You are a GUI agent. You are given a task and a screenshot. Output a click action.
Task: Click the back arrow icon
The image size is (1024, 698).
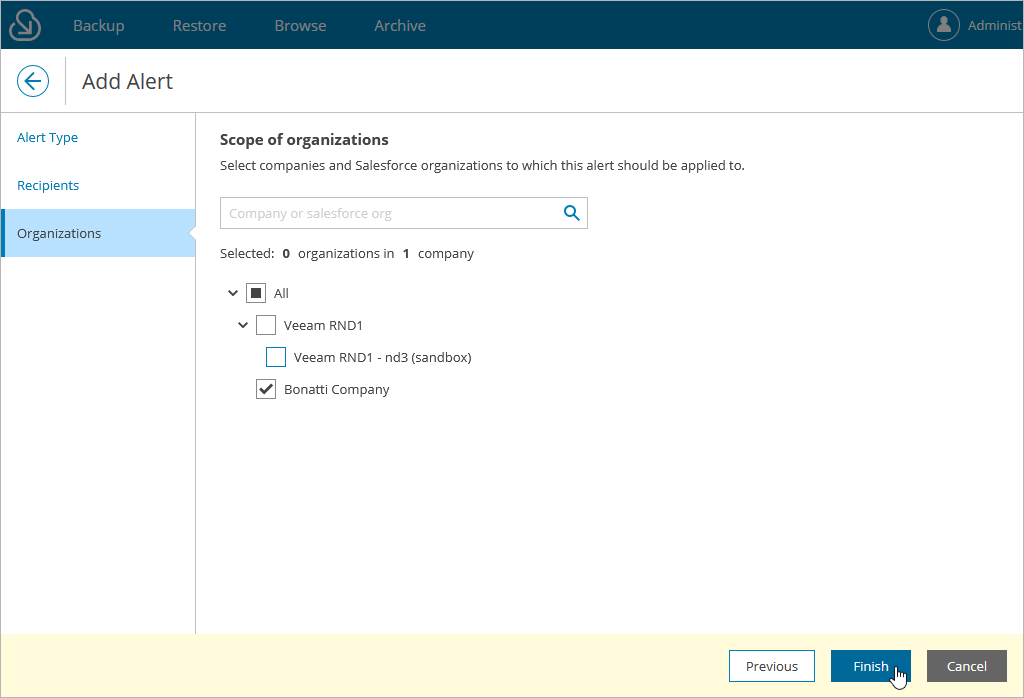(33, 81)
